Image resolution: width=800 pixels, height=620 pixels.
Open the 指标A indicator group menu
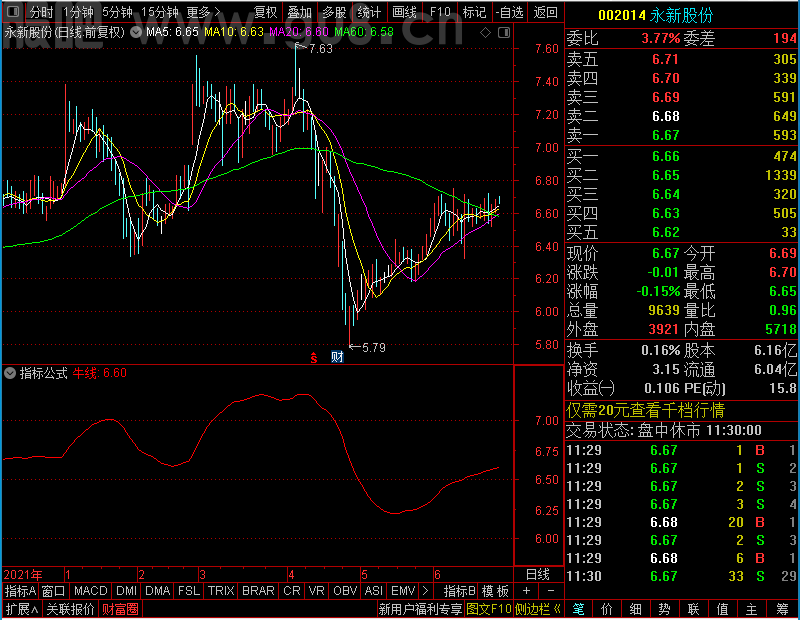coord(20,591)
